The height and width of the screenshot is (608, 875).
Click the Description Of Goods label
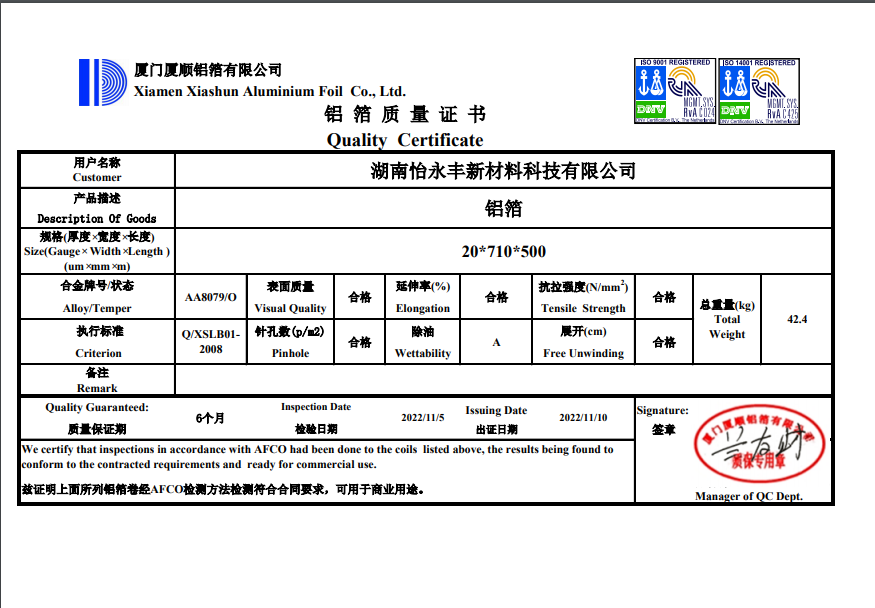pyautogui.click(x=97, y=219)
